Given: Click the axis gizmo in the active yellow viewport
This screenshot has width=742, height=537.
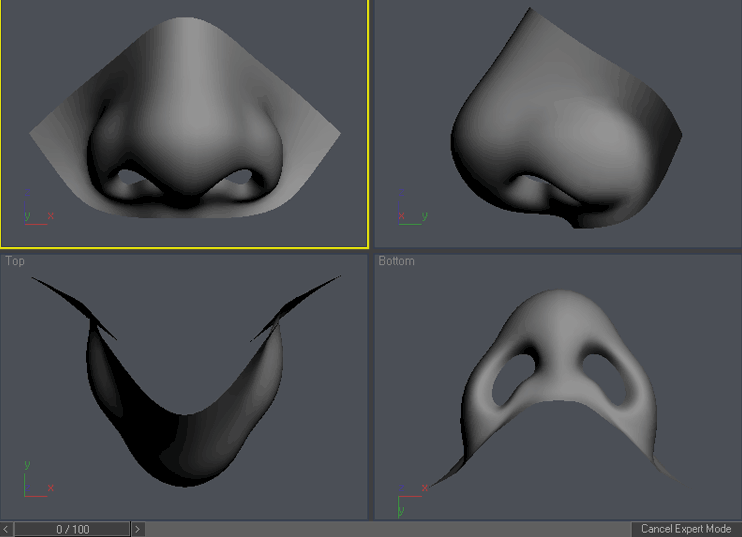Looking at the screenshot, I should point(35,217).
